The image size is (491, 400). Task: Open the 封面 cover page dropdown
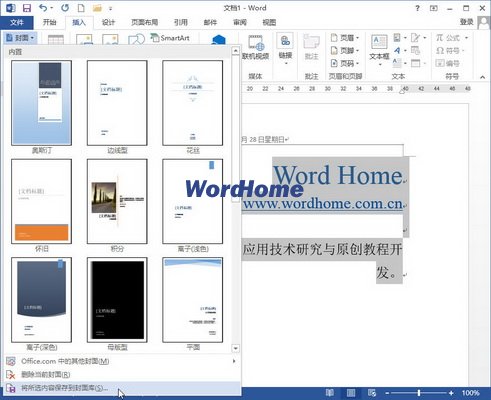(x=20, y=38)
